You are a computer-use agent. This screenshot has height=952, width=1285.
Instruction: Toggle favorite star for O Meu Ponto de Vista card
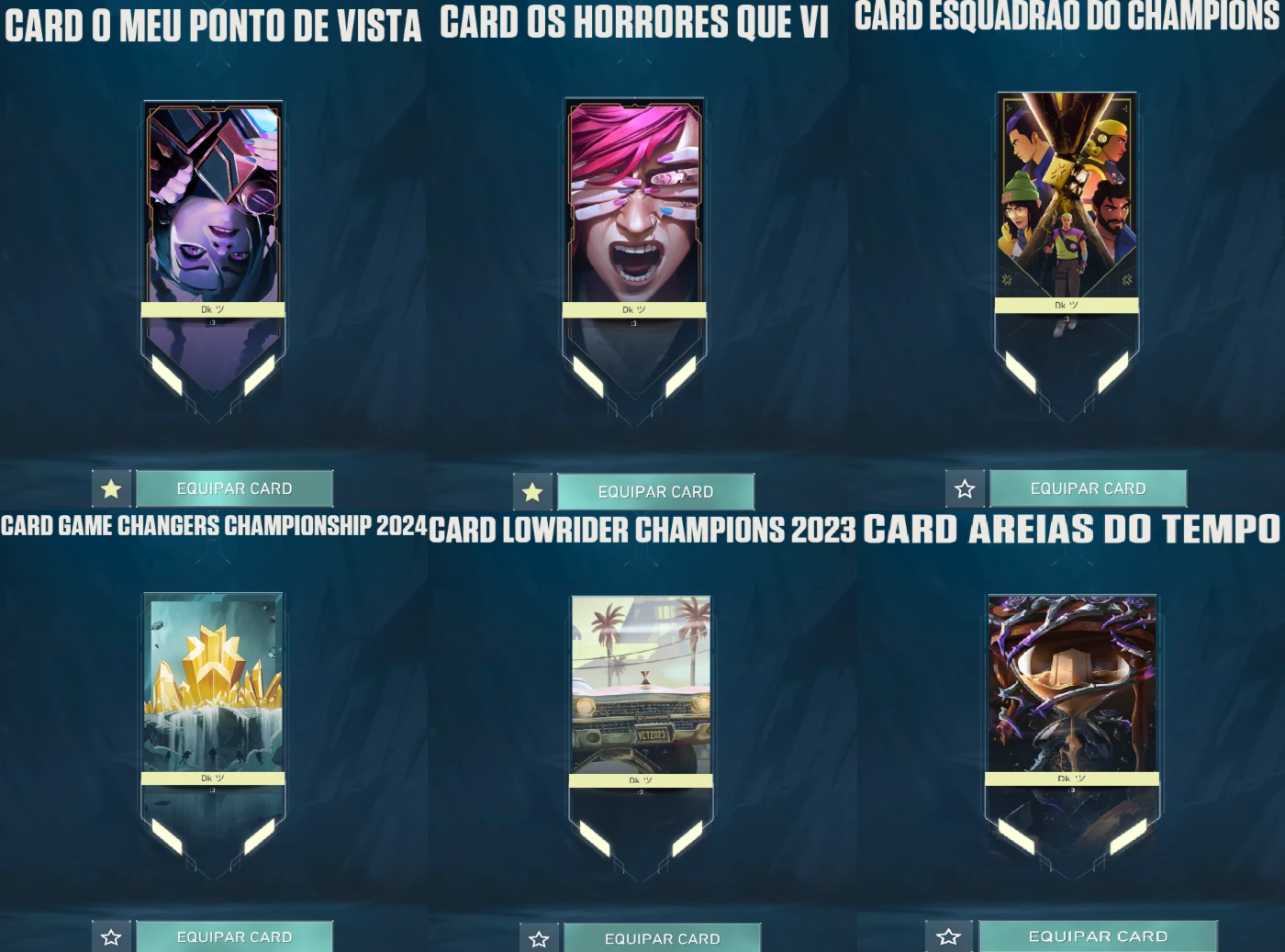(x=111, y=488)
